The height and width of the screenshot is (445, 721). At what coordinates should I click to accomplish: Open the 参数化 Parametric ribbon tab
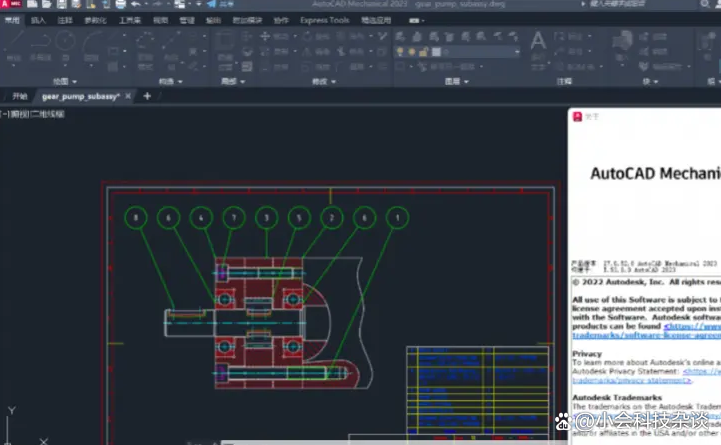click(95, 20)
